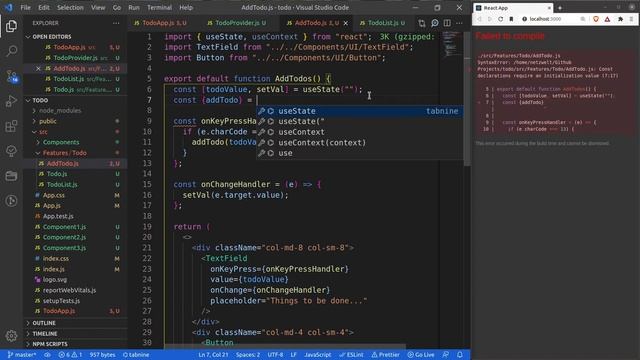Viewport: 640px width, 360px height.
Task: Open the Help menu
Action: pos(186,8)
